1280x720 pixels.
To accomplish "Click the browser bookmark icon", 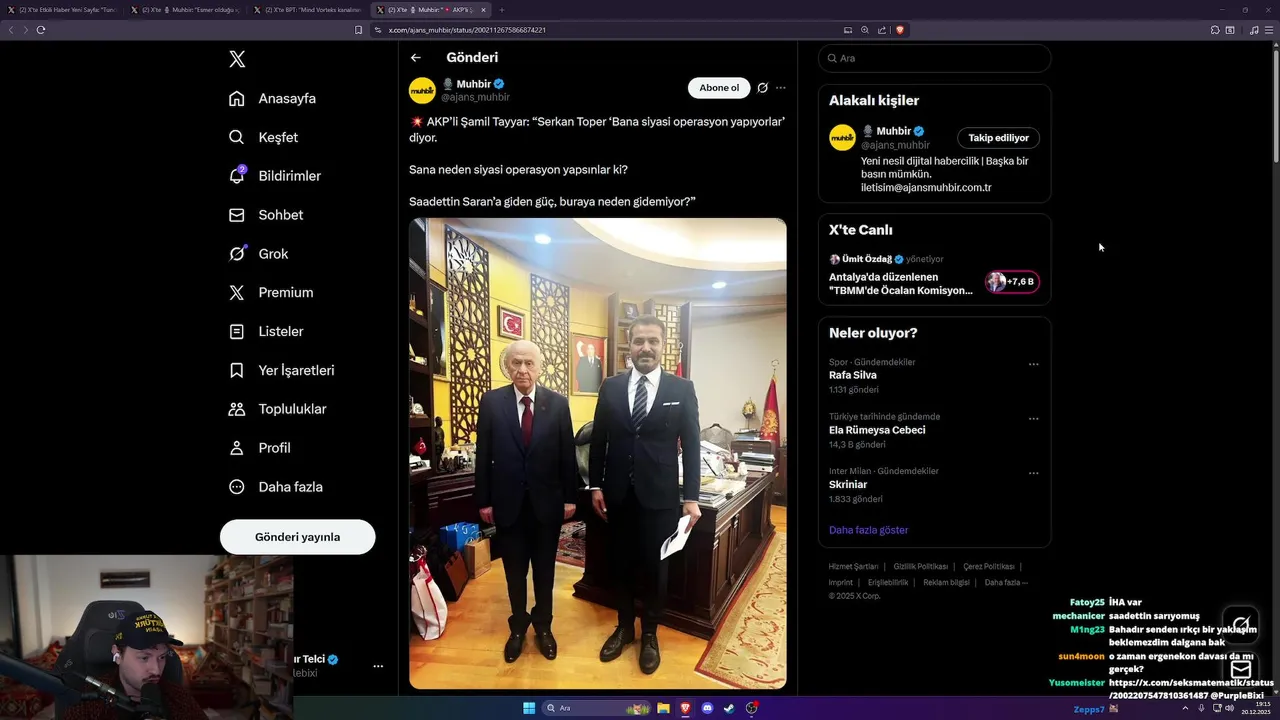I will pos(358,30).
